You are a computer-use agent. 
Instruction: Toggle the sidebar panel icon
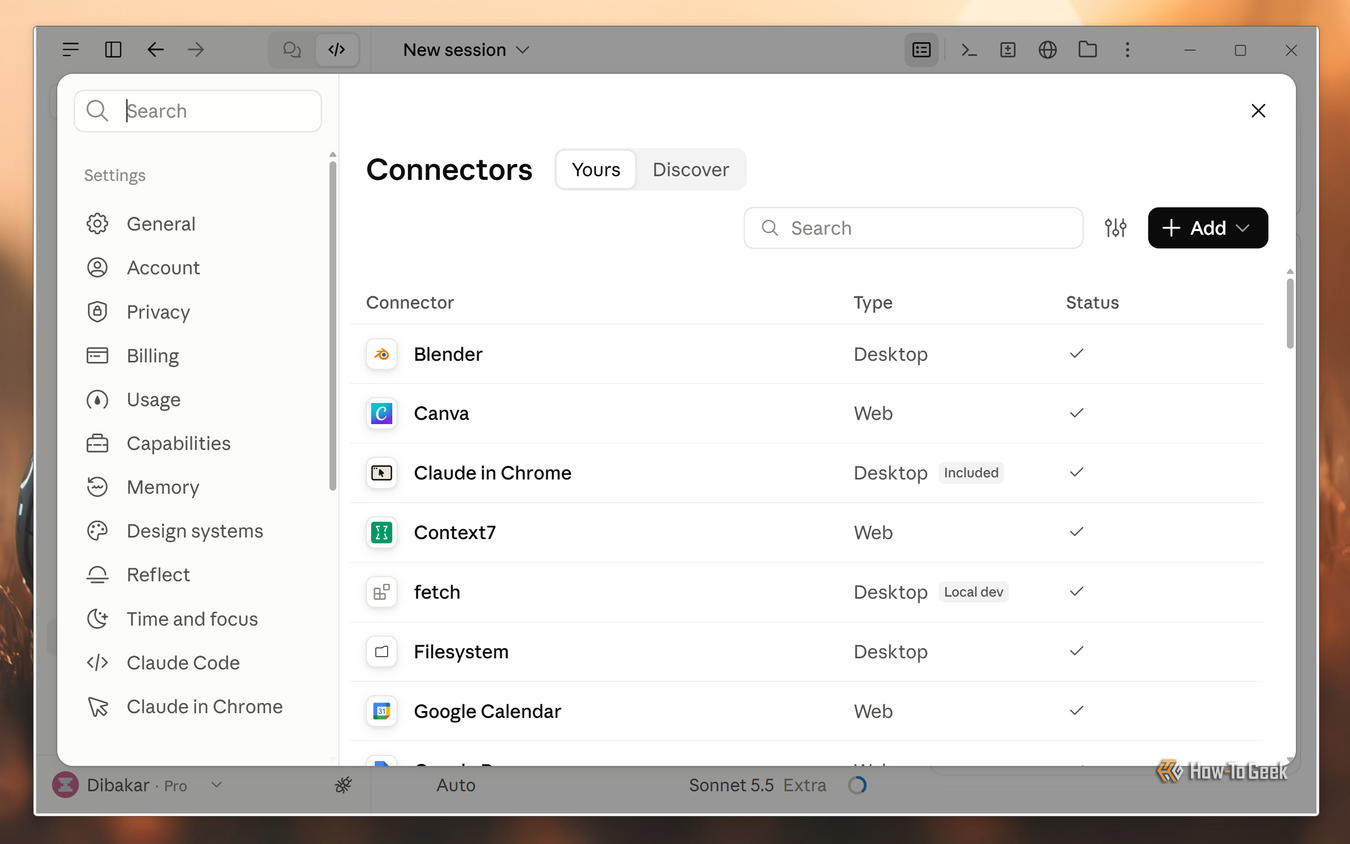click(113, 49)
